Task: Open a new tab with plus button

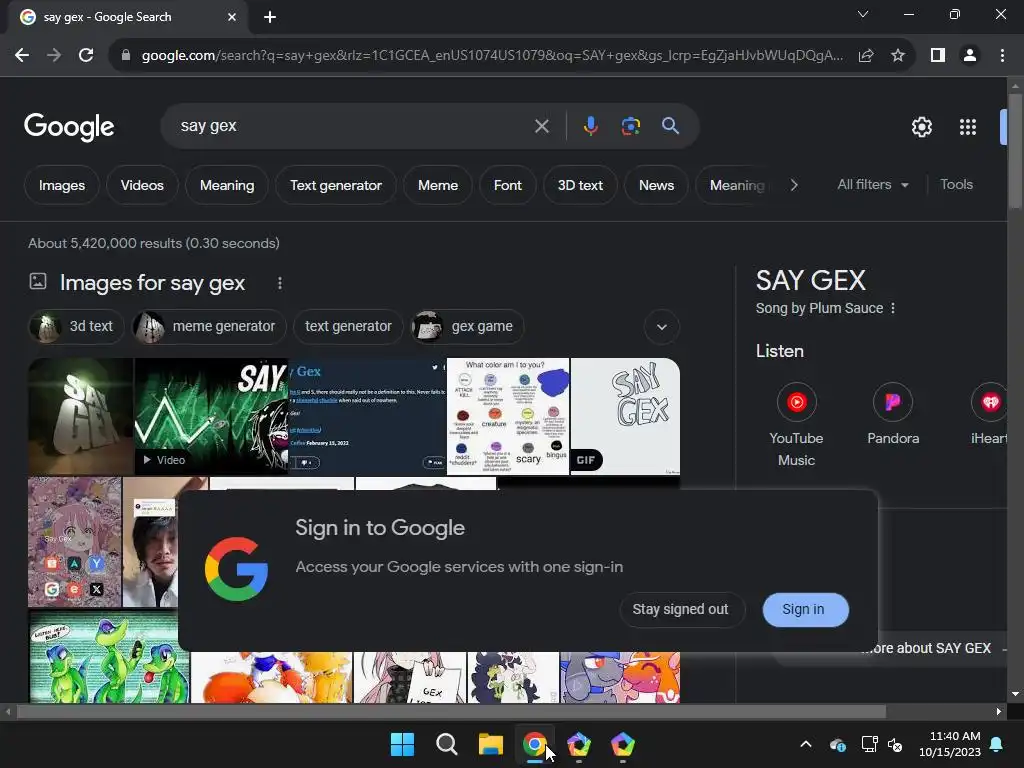Action: point(270,17)
